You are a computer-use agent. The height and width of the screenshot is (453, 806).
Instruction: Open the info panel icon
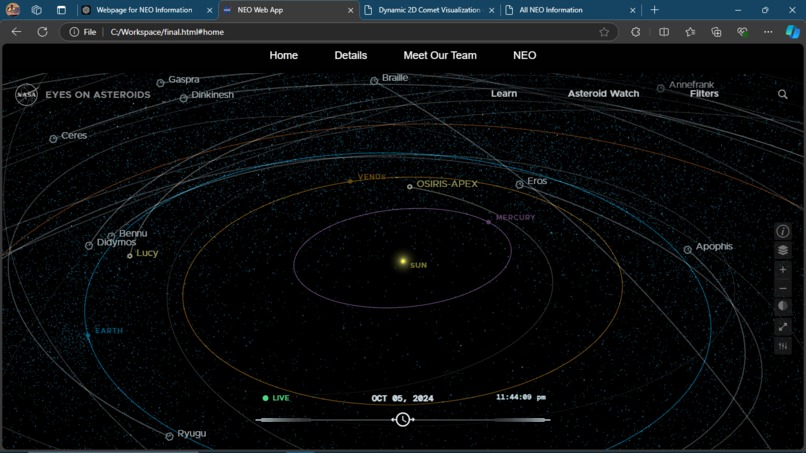[782, 231]
